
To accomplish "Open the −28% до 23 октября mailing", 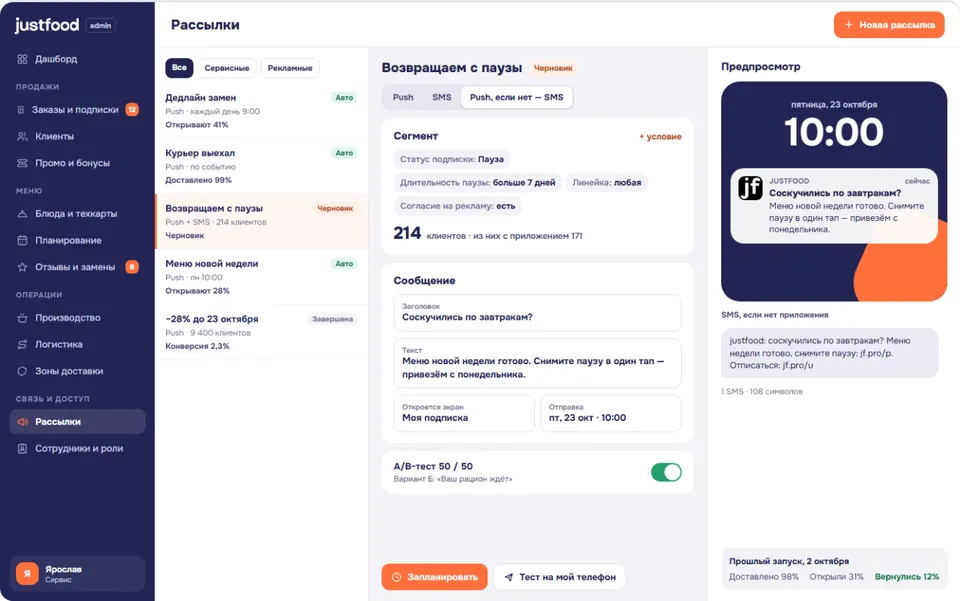I will [261, 332].
